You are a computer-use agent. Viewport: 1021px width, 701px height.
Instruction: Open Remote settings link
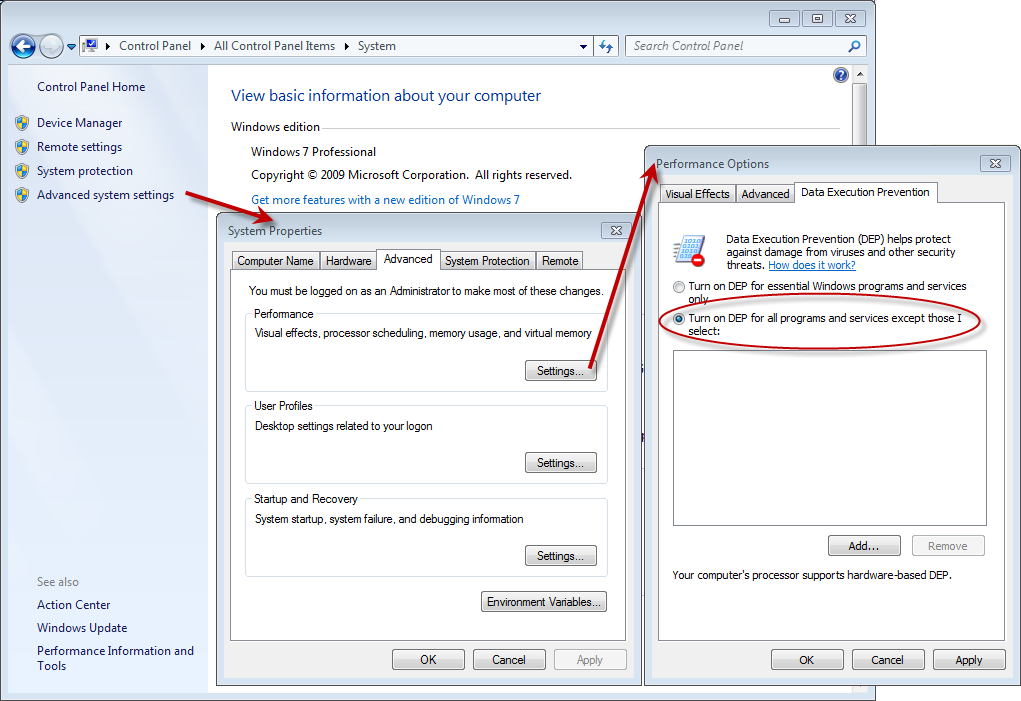point(79,147)
